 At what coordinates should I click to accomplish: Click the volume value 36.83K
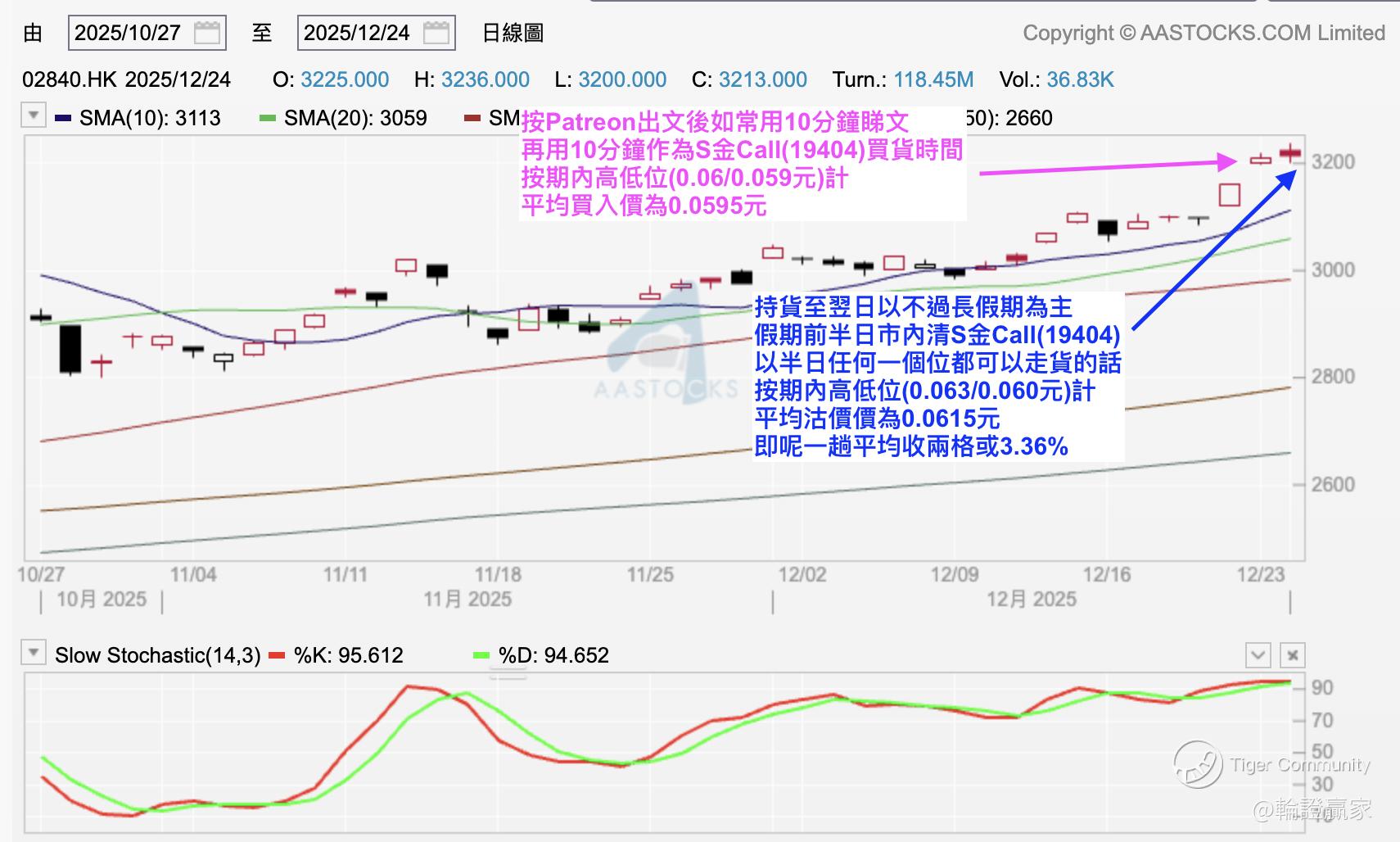[x=1081, y=79]
